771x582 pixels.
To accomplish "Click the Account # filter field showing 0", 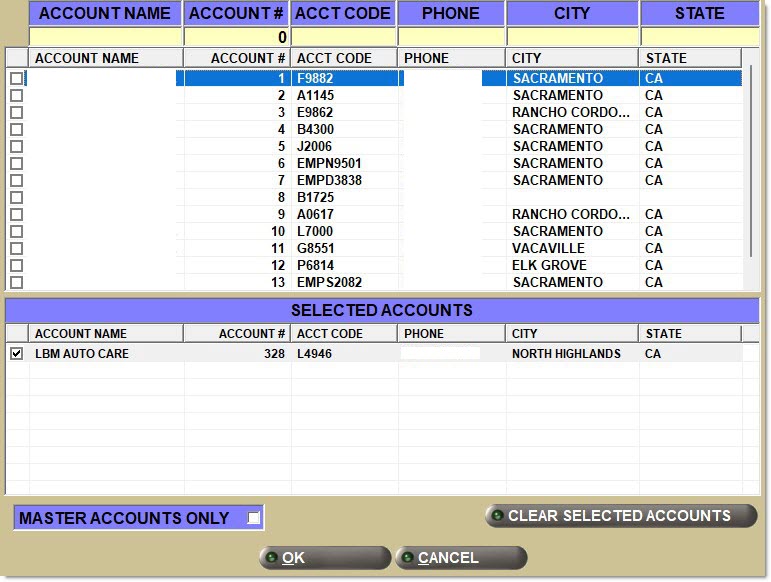I will pyautogui.click(x=237, y=37).
